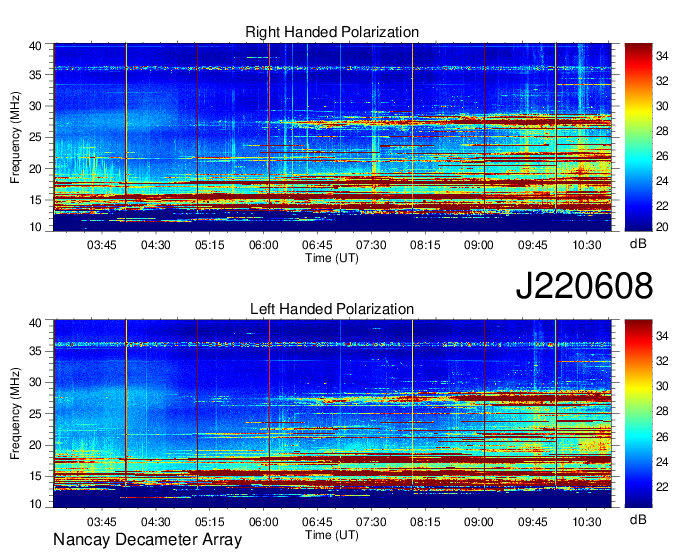Click the 06:45 time tick of the right-handed plot
This screenshot has width=680, height=552.
(x=317, y=245)
